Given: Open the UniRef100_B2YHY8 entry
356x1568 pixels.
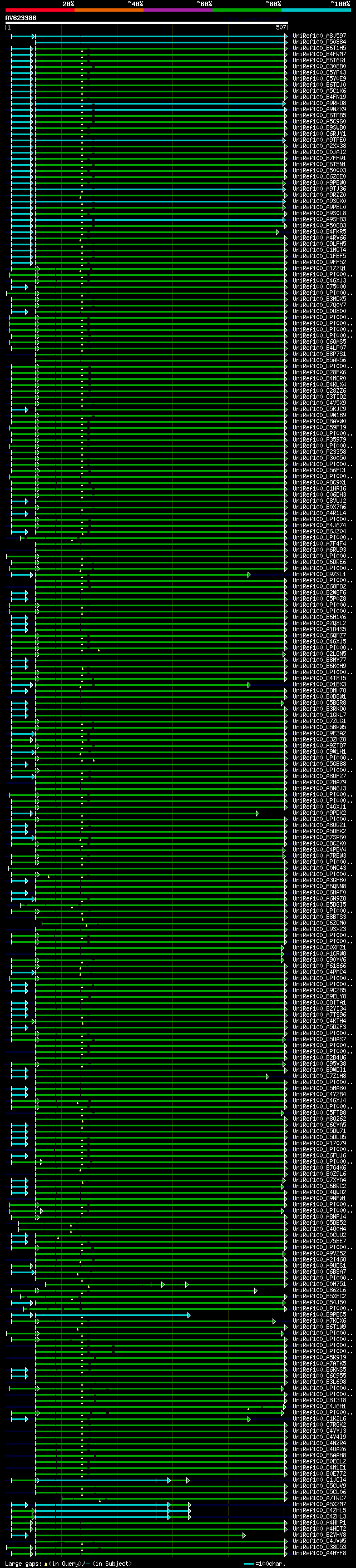Looking at the screenshot, I should (319, 1535).
